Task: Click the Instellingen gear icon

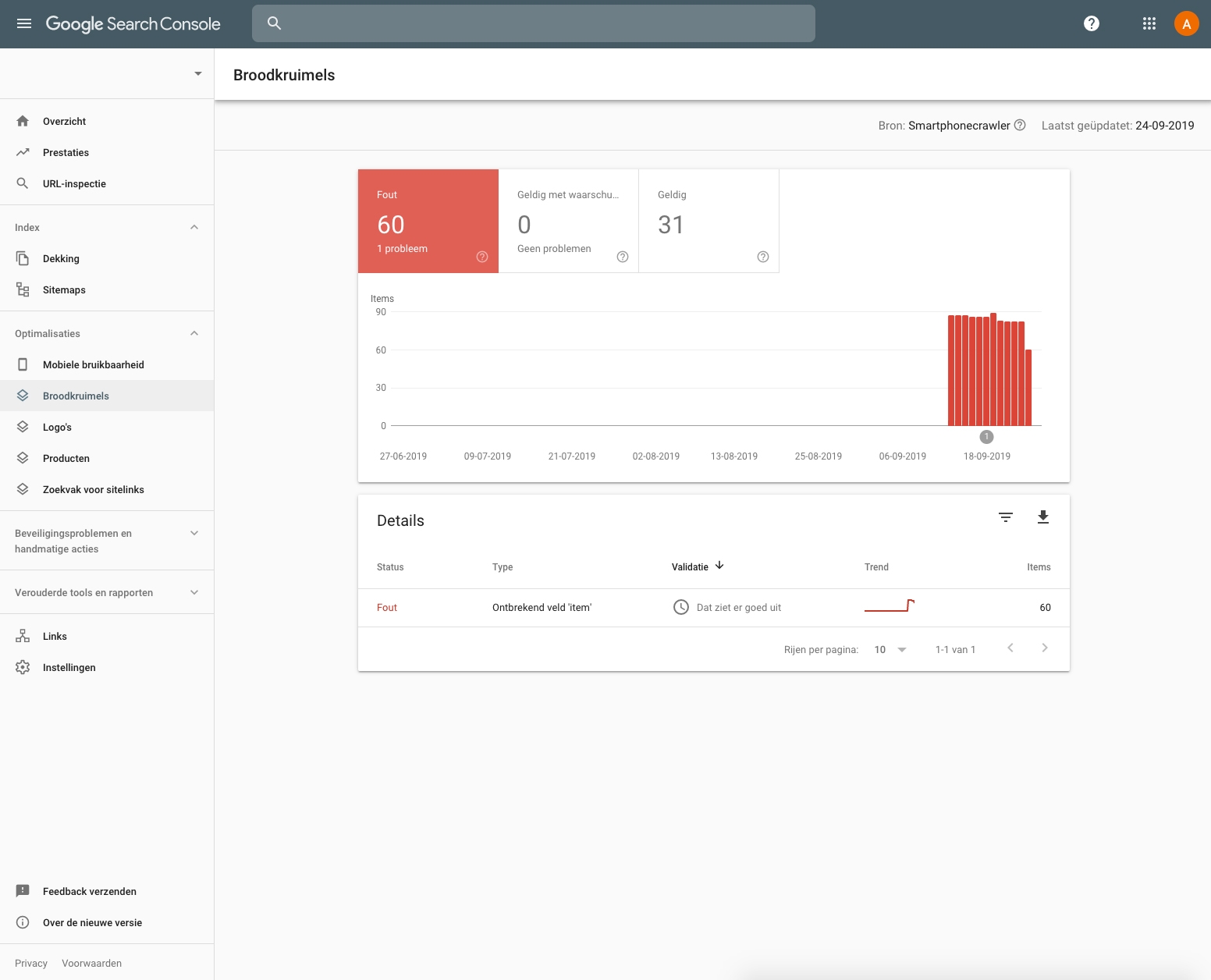Action: pos(23,667)
